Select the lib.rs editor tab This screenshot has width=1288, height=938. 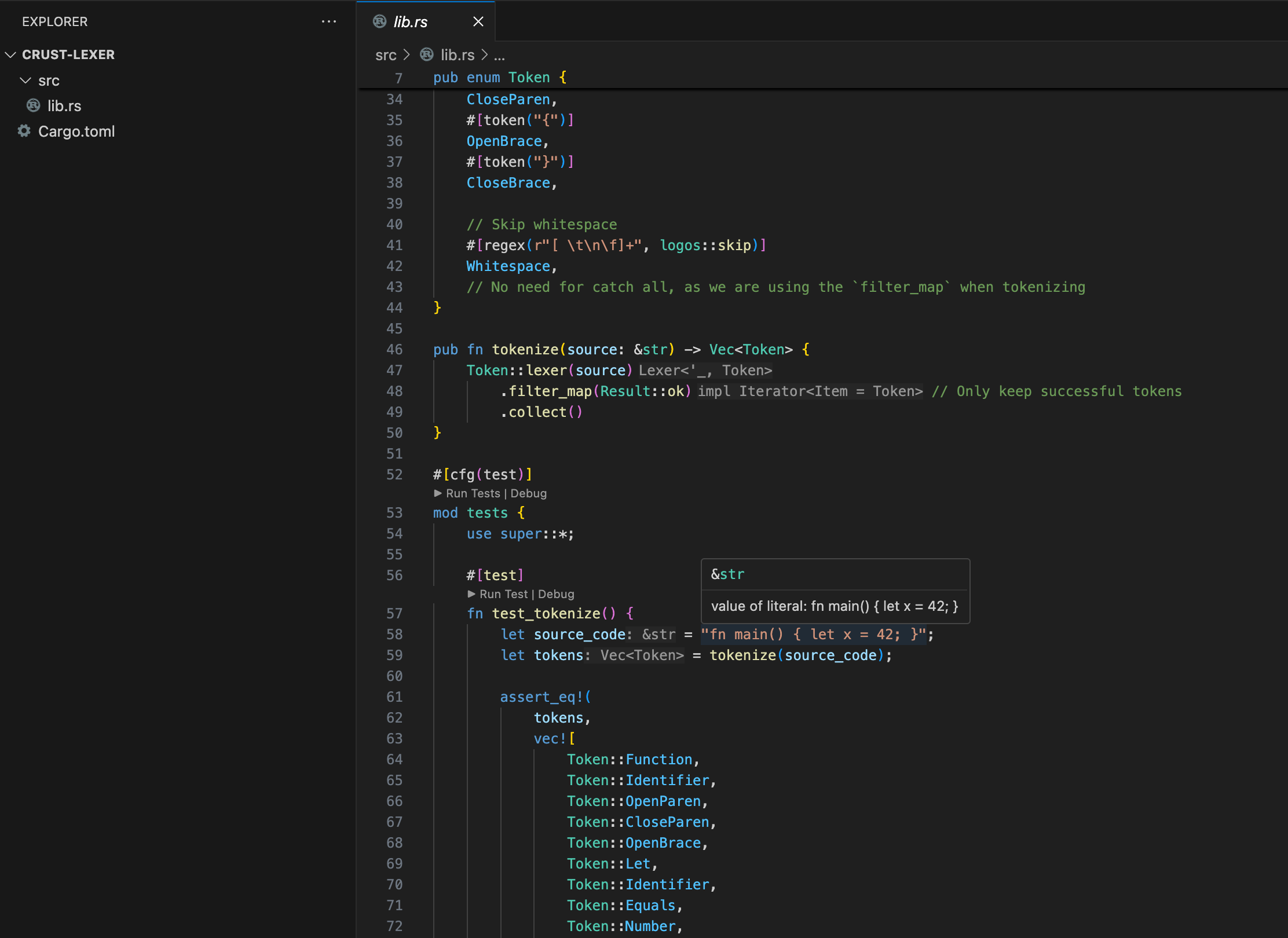tap(411, 21)
